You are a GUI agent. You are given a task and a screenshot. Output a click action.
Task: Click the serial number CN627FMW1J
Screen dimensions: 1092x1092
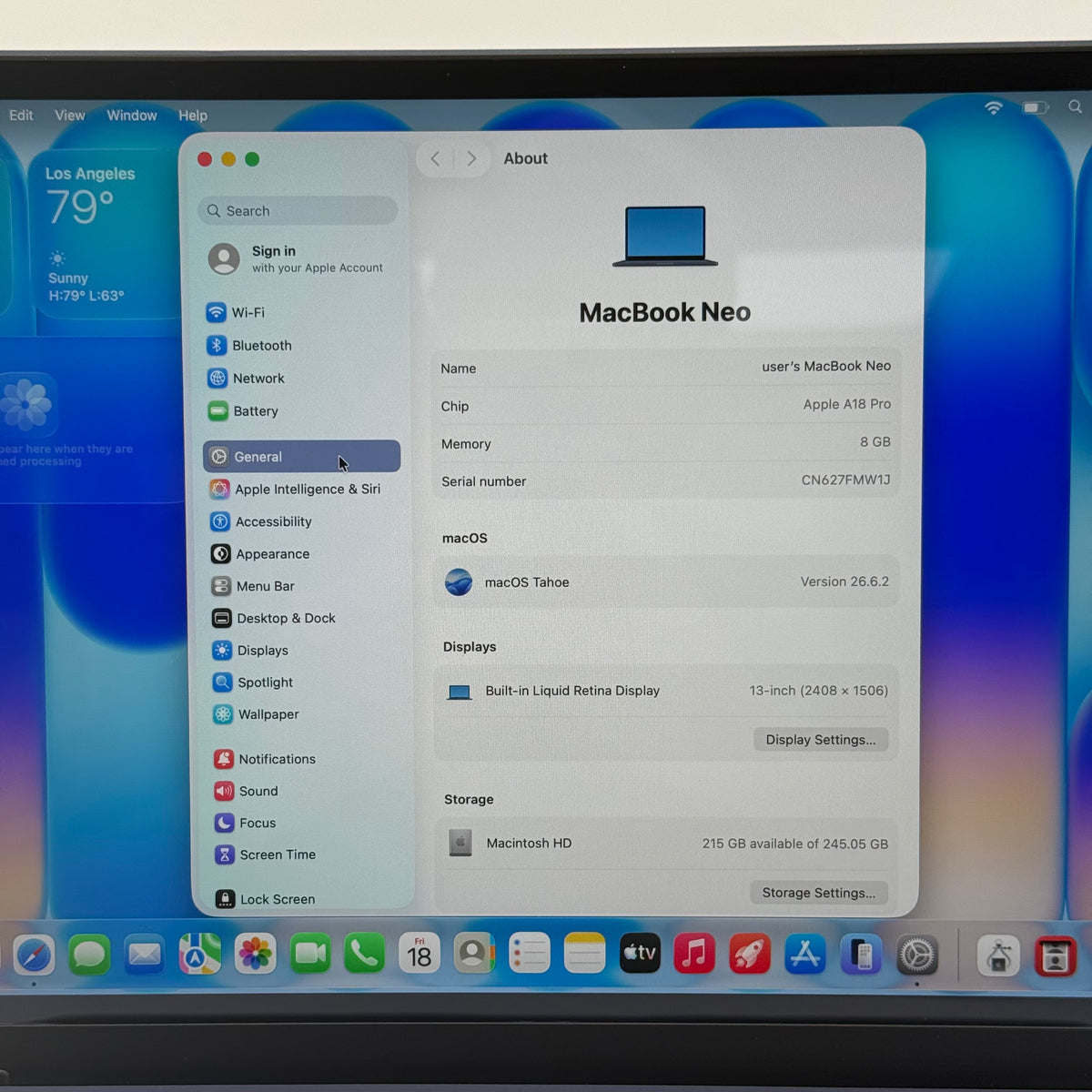tap(845, 480)
